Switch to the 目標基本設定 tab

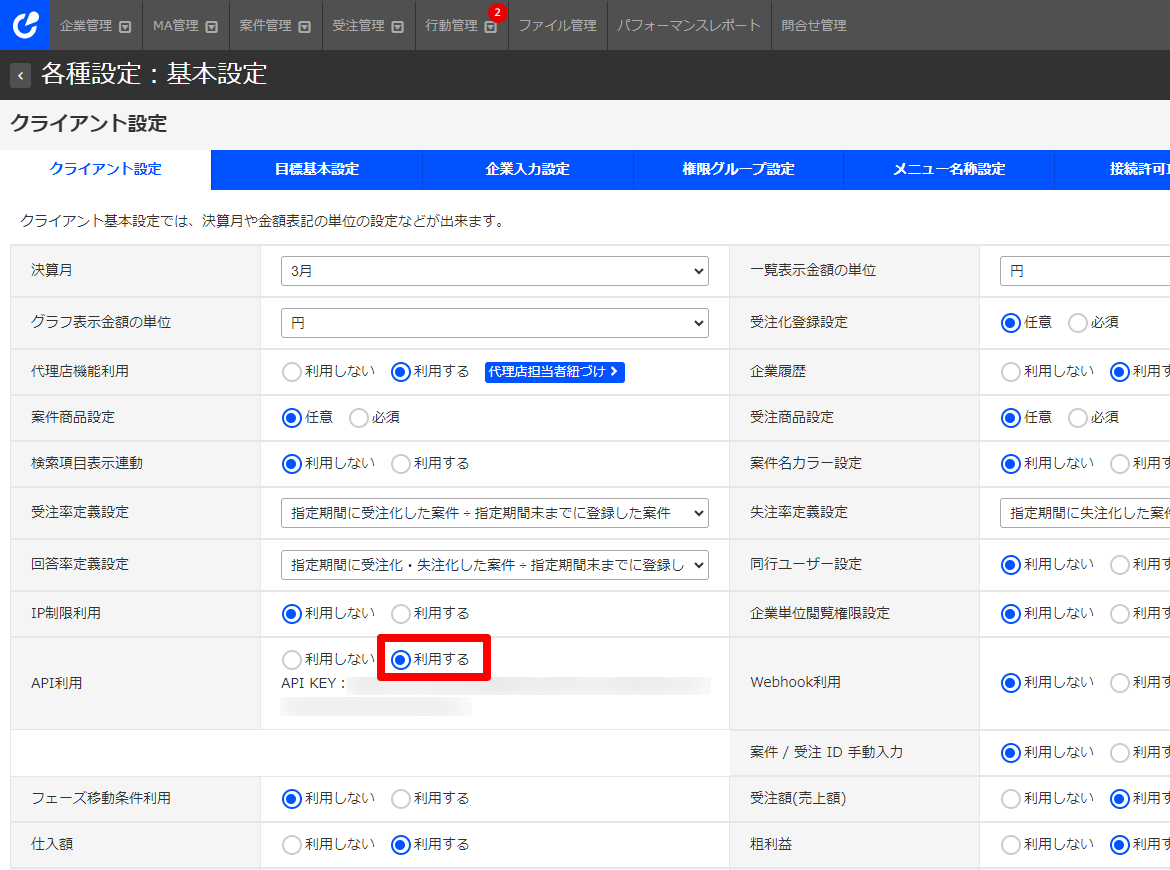(316, 170)
